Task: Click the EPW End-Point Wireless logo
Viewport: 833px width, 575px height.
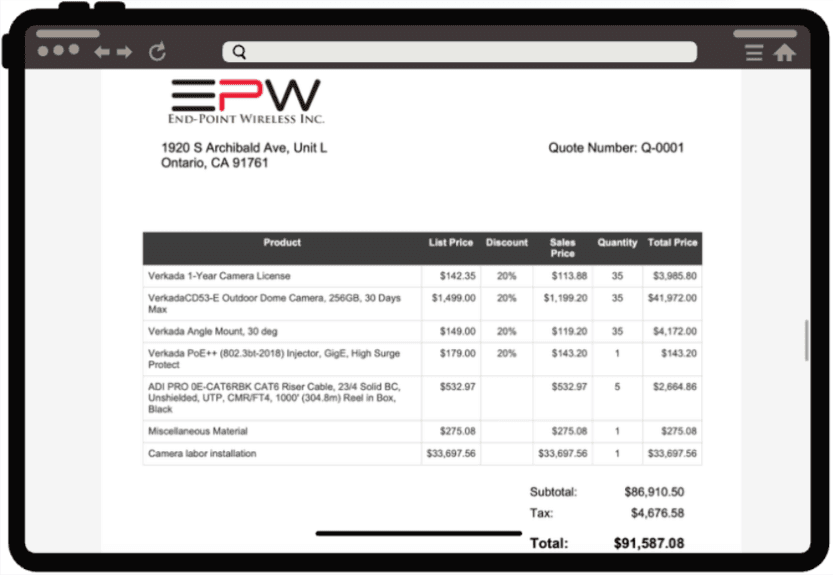Action: point(245,102)
